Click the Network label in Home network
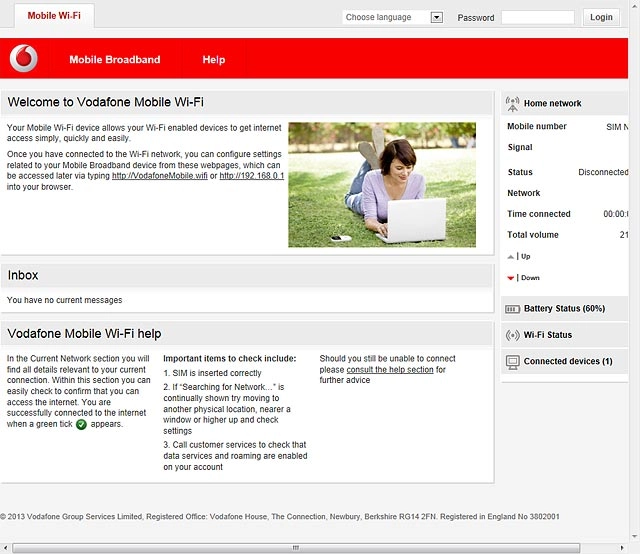The height and width of the screenshot is (554, 640). [x=524, y=193]
